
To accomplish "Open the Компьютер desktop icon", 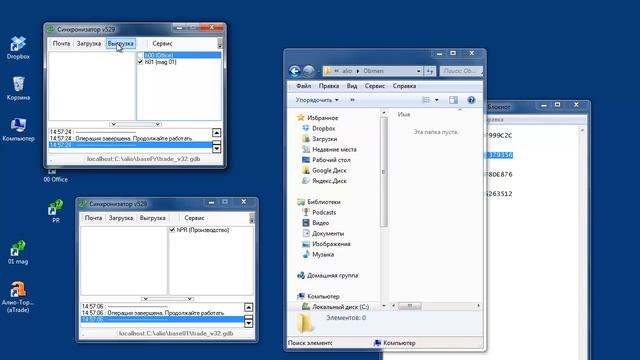I will point(18,129).
